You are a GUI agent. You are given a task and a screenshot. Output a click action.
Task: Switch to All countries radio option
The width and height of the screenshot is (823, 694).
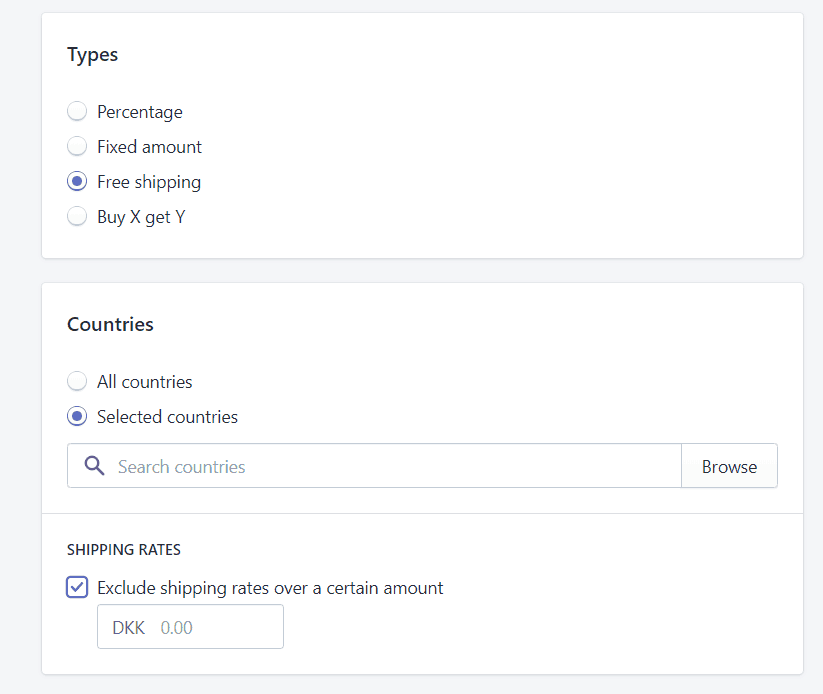pos(77,381)
